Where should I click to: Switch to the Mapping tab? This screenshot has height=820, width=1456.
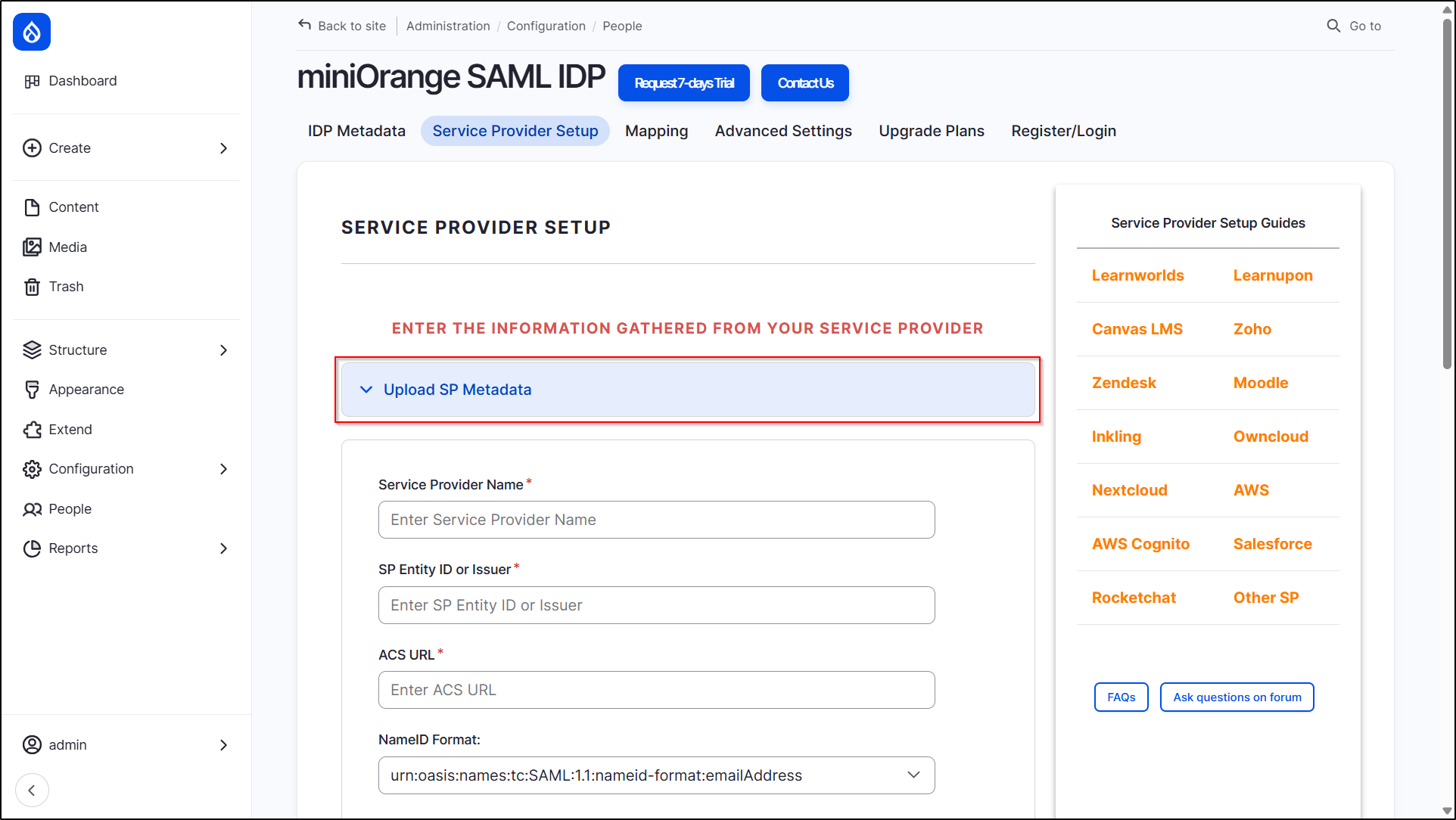(655, 130)
